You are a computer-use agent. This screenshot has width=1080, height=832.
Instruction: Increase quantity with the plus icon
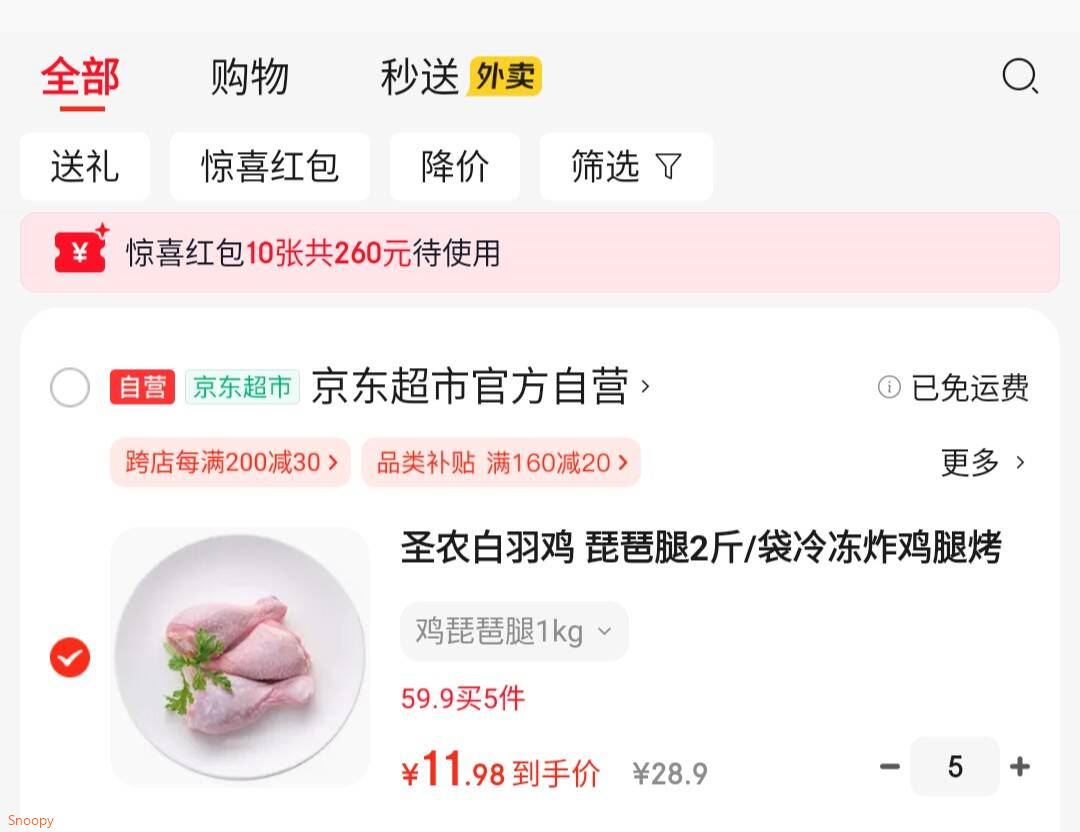[x=1020, y=766]
